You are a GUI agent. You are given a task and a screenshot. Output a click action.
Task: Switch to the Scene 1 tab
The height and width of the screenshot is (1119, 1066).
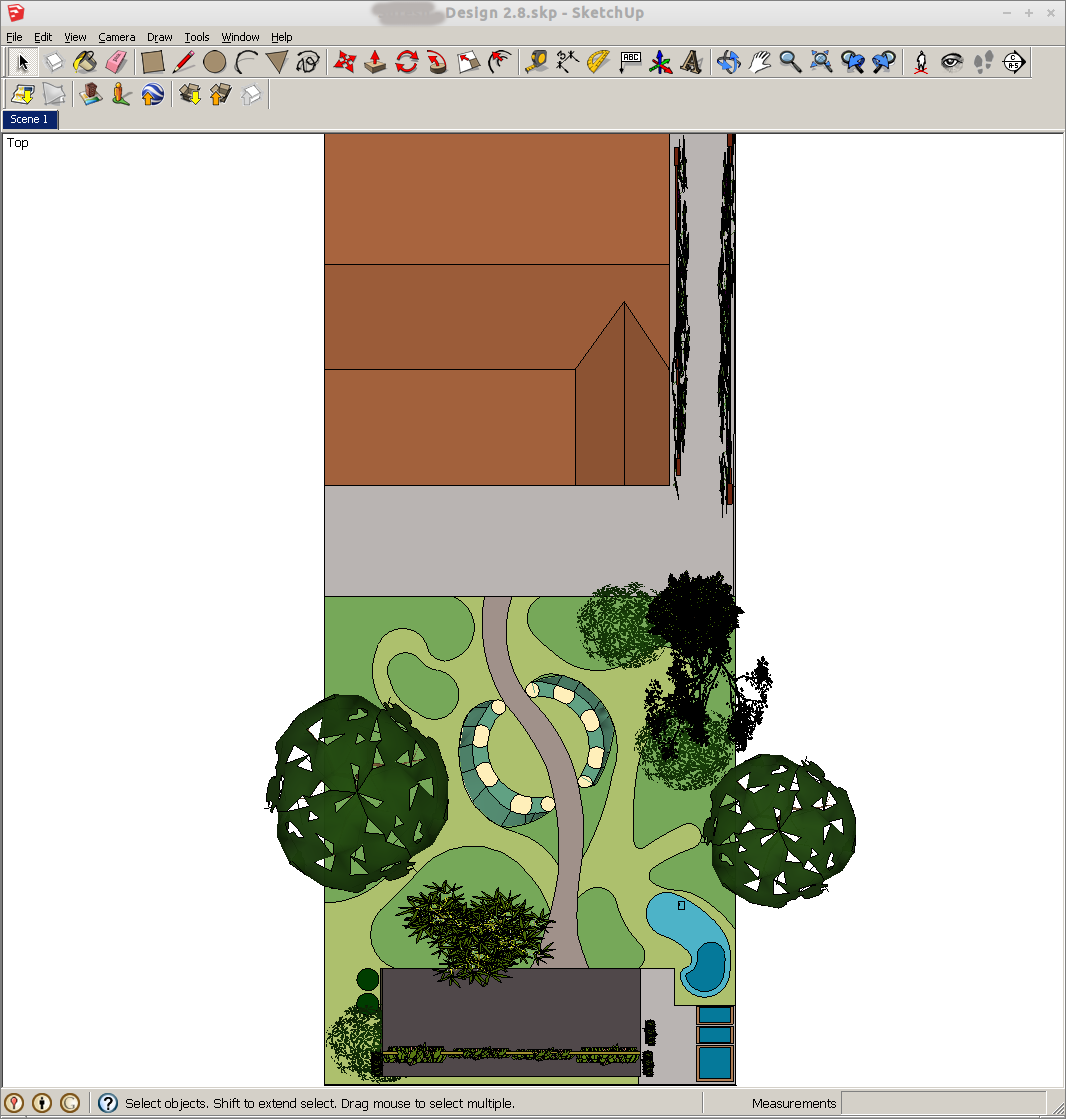point(29,119)
